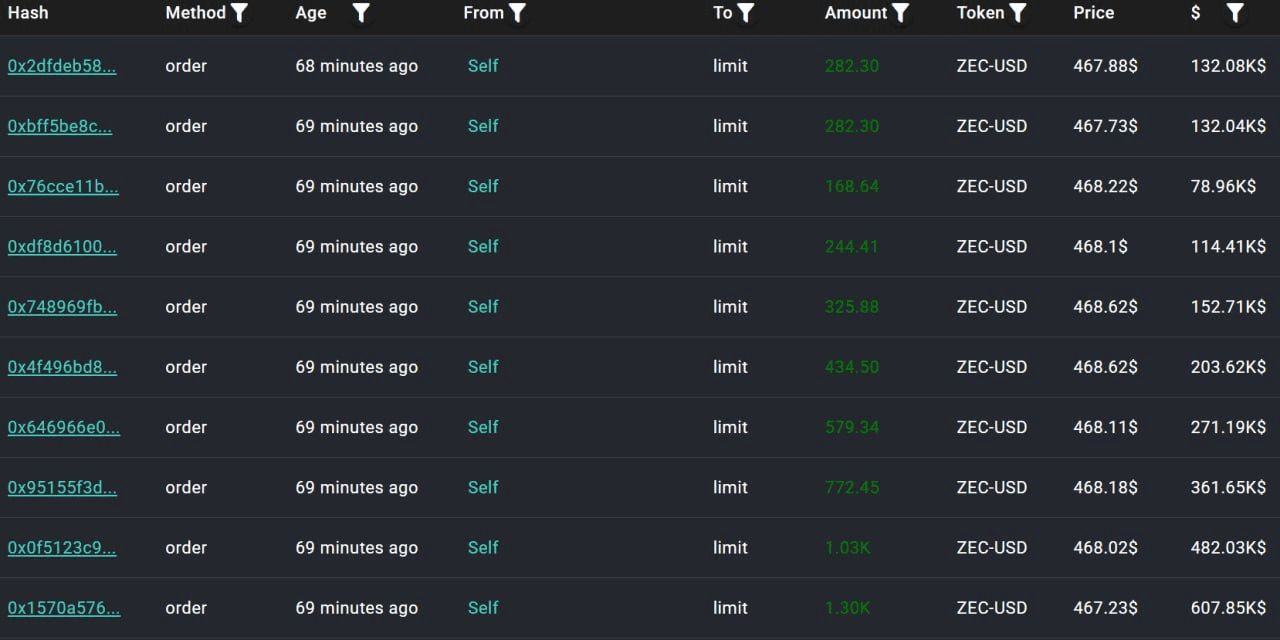1280x640 pixels.
Task: Select price 467.88$
Action: pos(1105,66)
